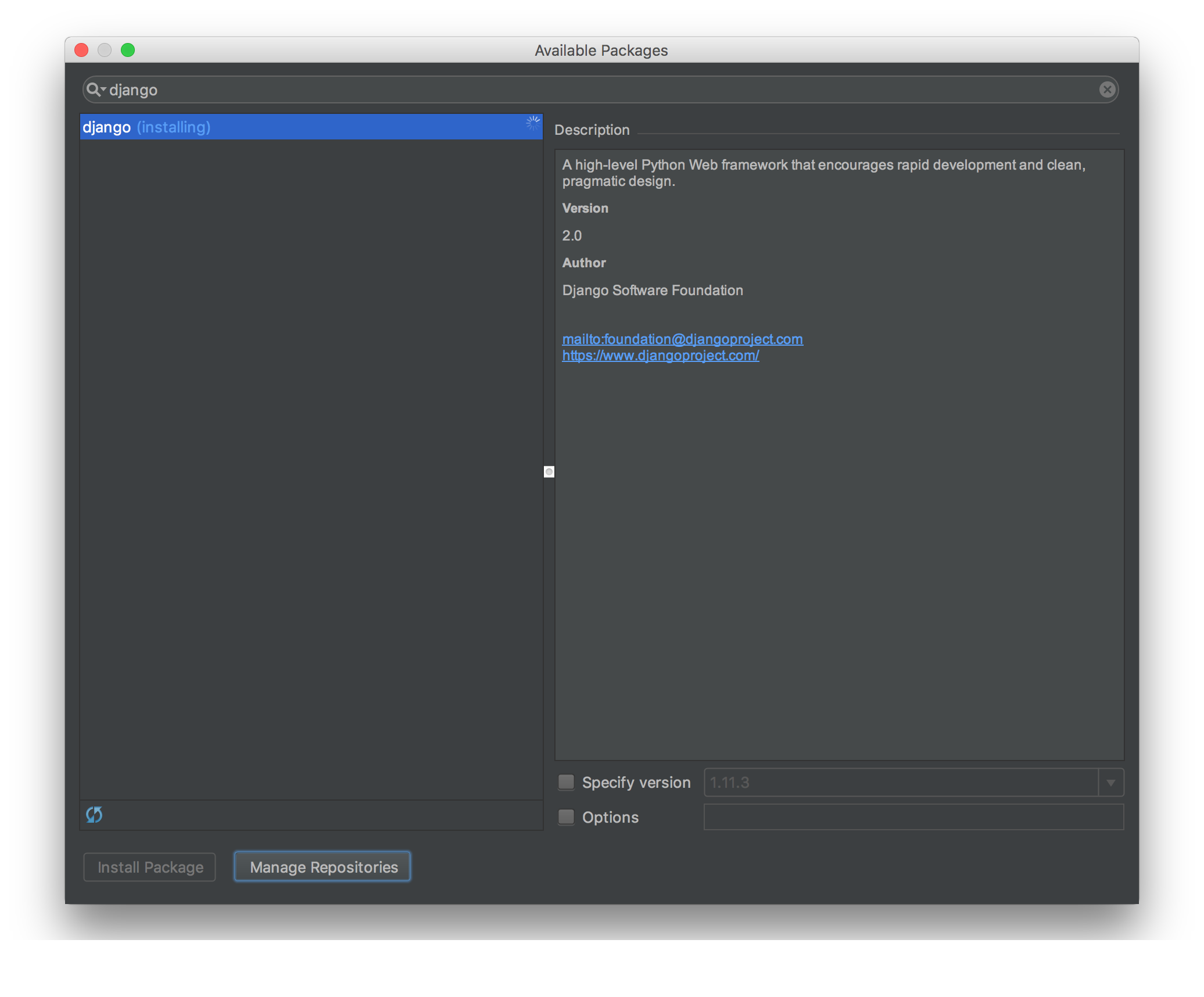This screenshot has width=1204, height=997.
Task: Enable the Specify version checkbox
Action: (x=566, y=782)
